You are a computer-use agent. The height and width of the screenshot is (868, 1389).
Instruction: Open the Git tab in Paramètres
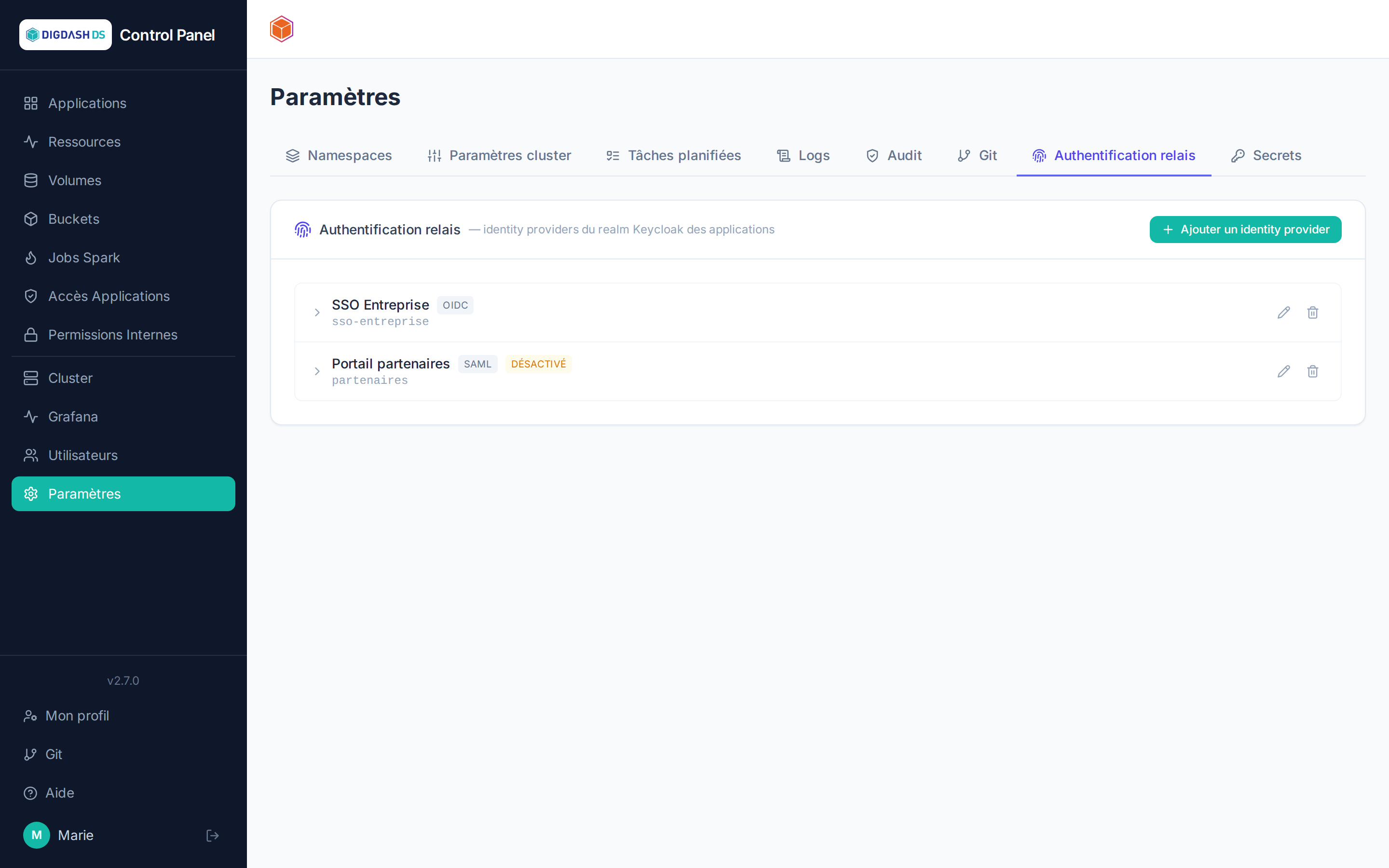(x=977, y=156)
